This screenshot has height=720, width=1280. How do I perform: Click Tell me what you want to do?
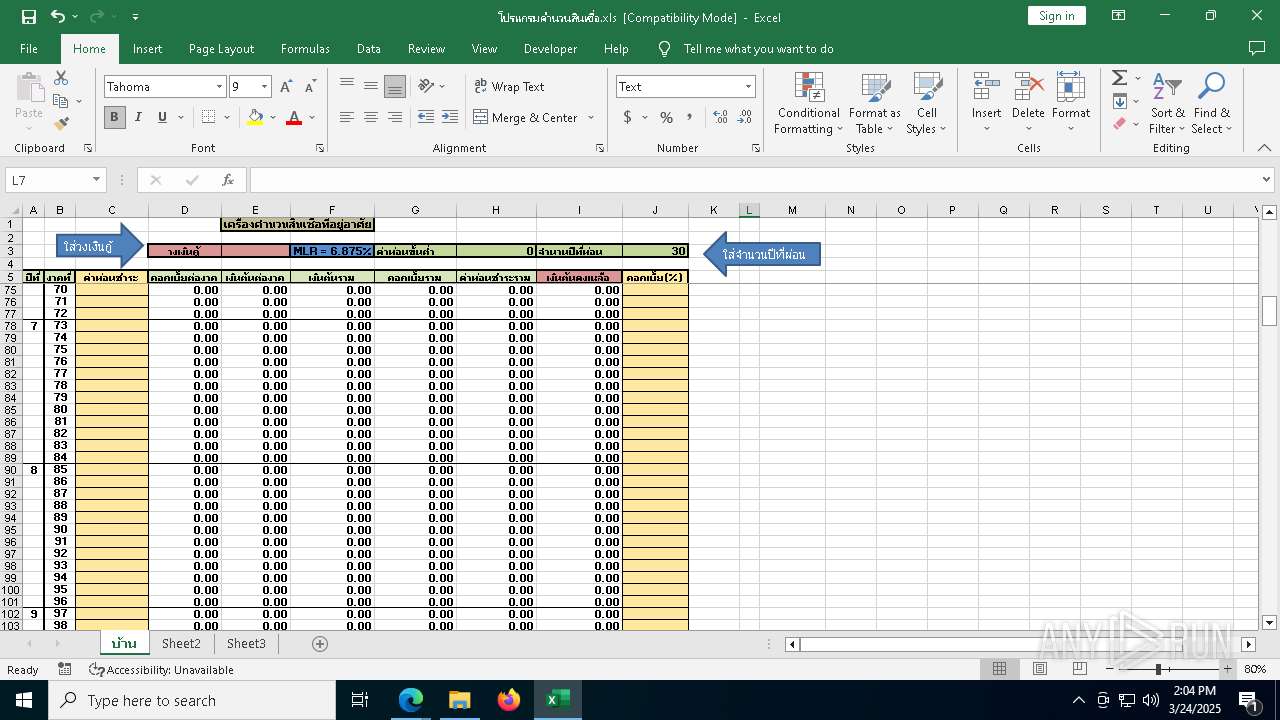click(758, 49)
